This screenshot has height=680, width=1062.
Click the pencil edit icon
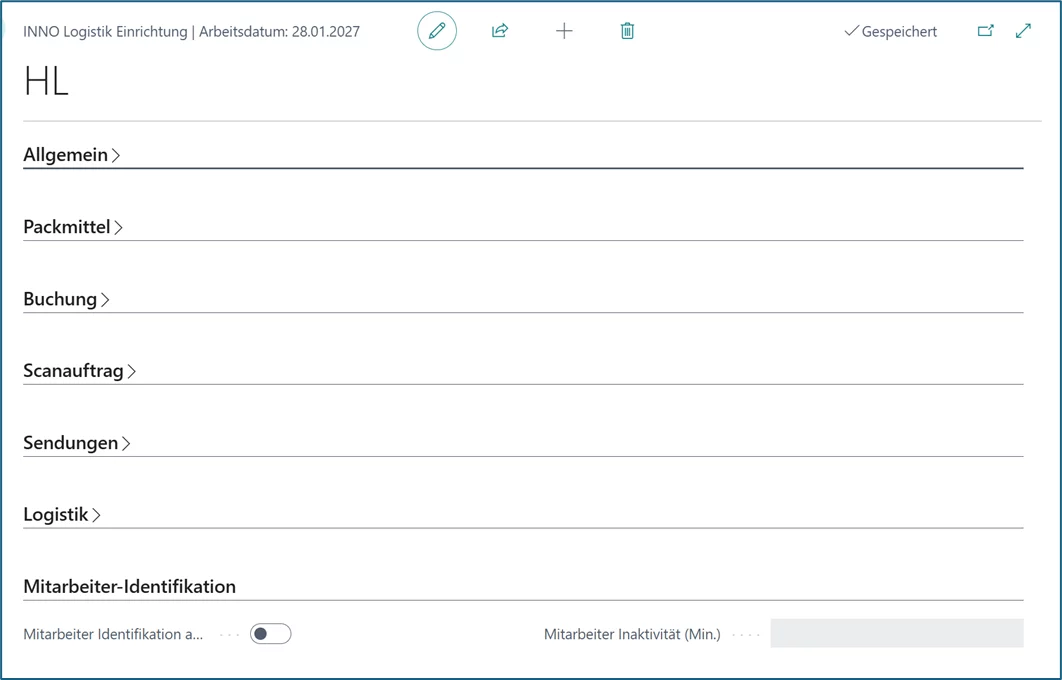pyautogui.click(x=437, y=31)
